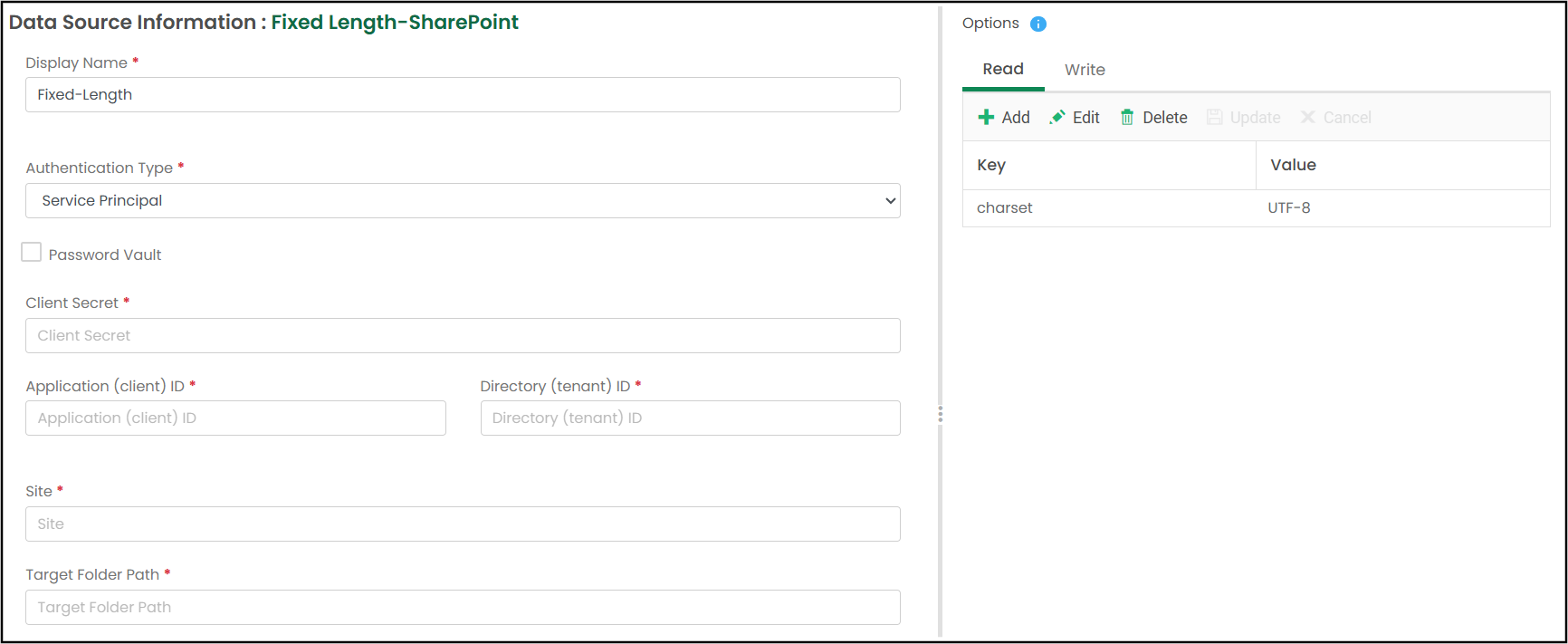Click the Target Folder Path field
The image size is (1568, 644).
(463, 608)
